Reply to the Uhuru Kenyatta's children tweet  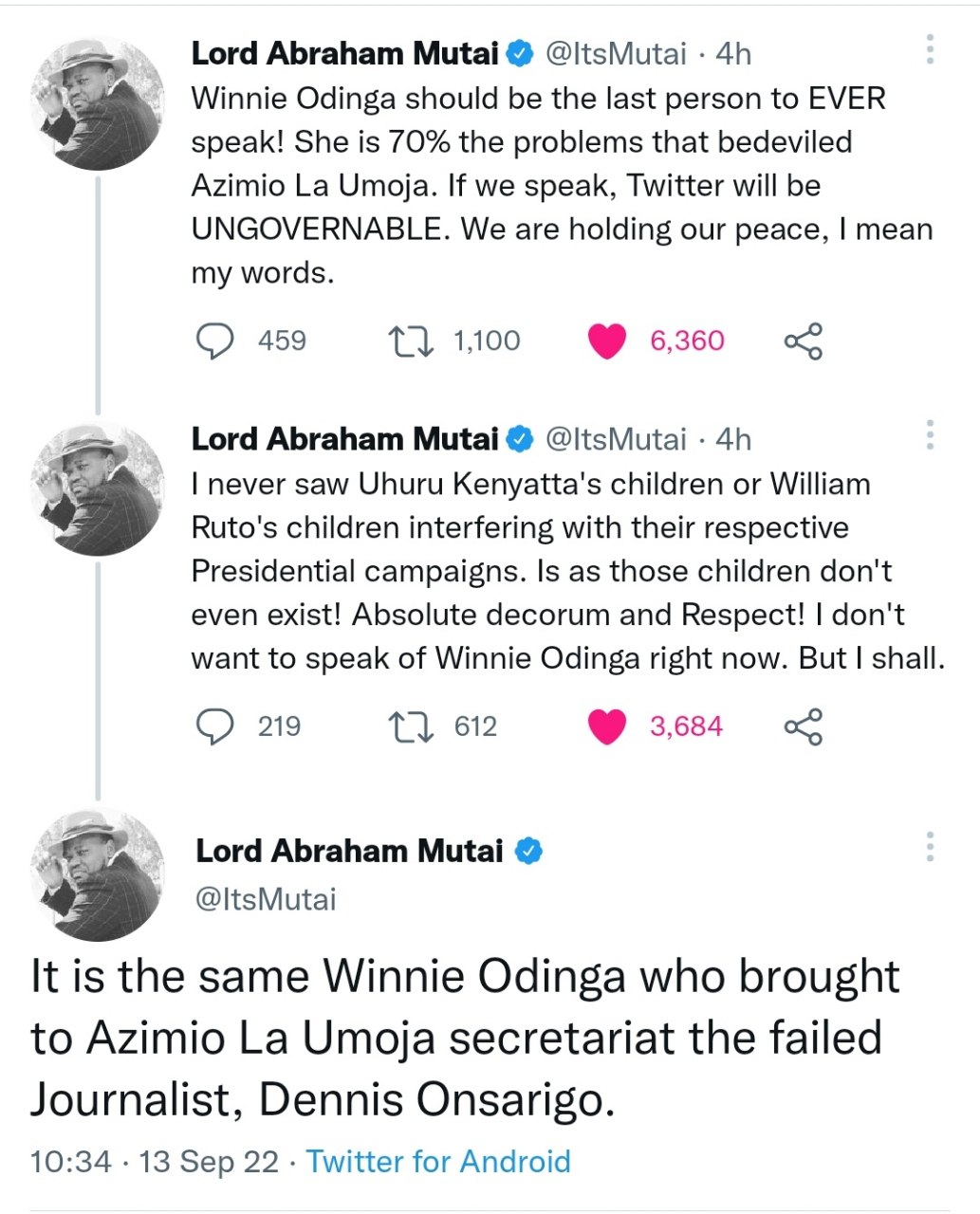point(215,727)
